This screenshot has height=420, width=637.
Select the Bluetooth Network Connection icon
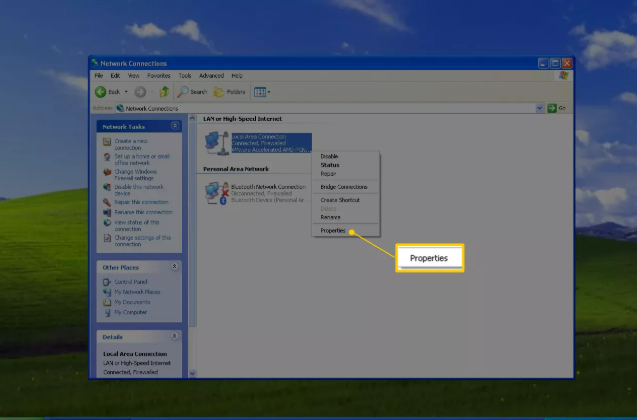coord(217,193)
